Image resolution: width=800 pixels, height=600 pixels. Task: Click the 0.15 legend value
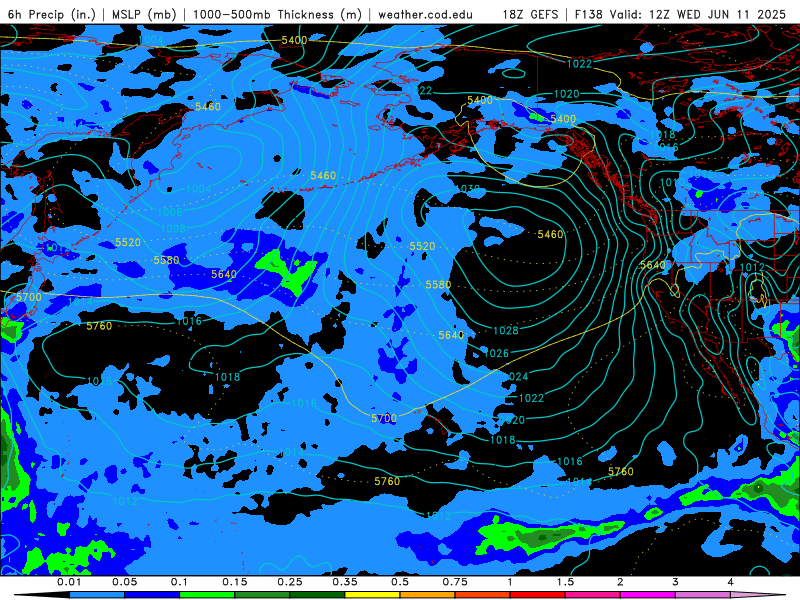coord(235,582)
